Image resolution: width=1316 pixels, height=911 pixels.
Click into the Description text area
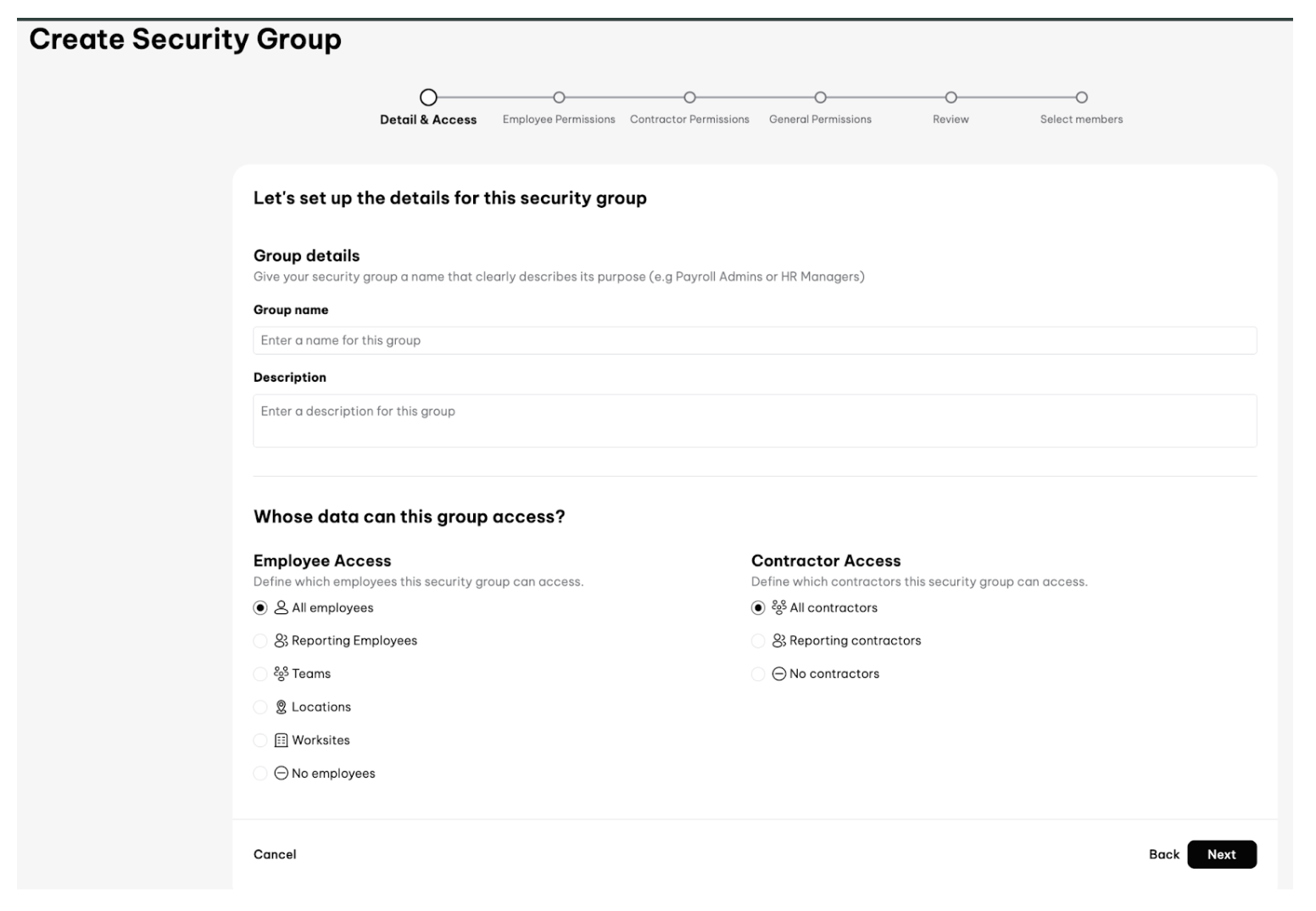755,421
